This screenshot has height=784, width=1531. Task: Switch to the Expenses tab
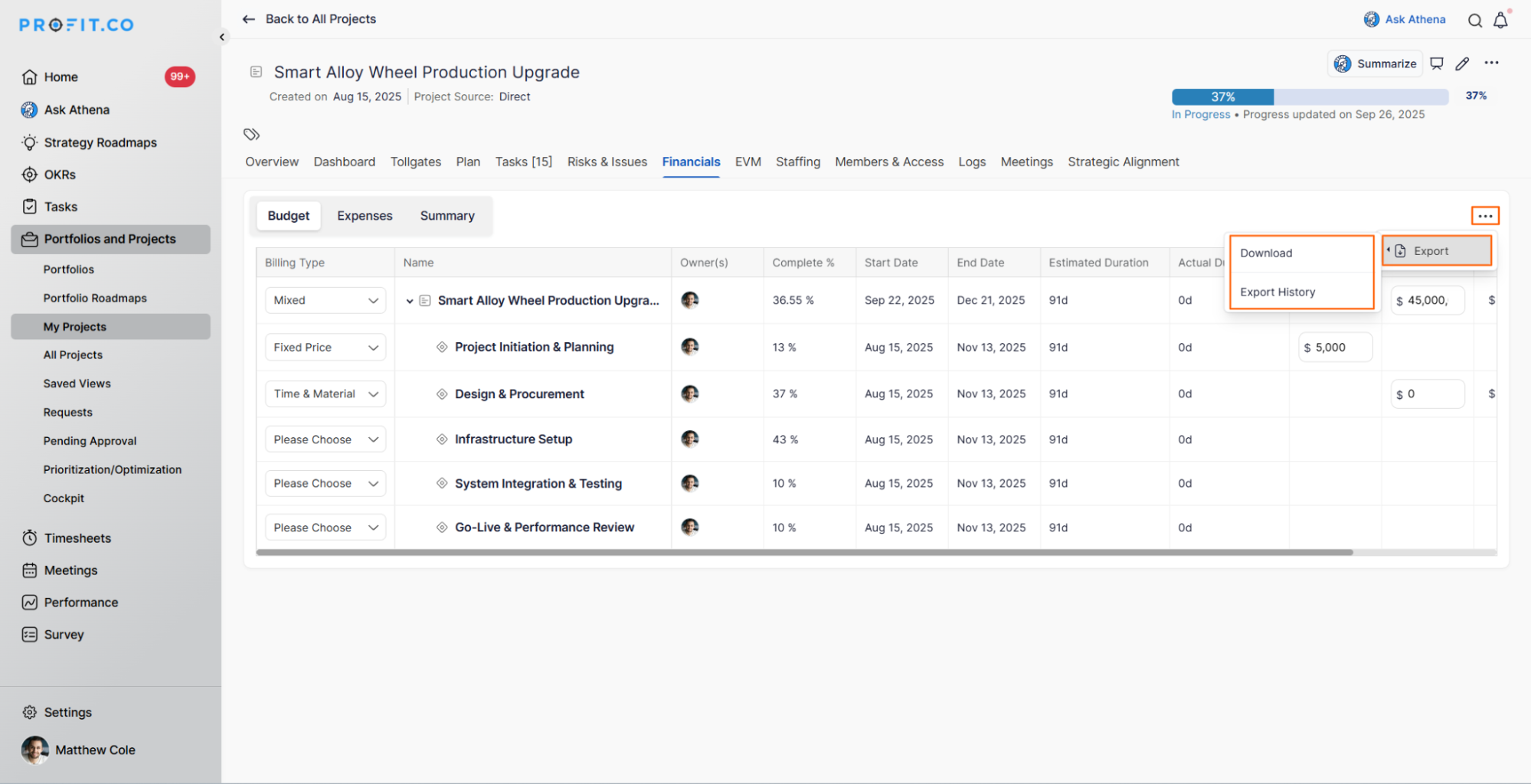pos(365,216)
